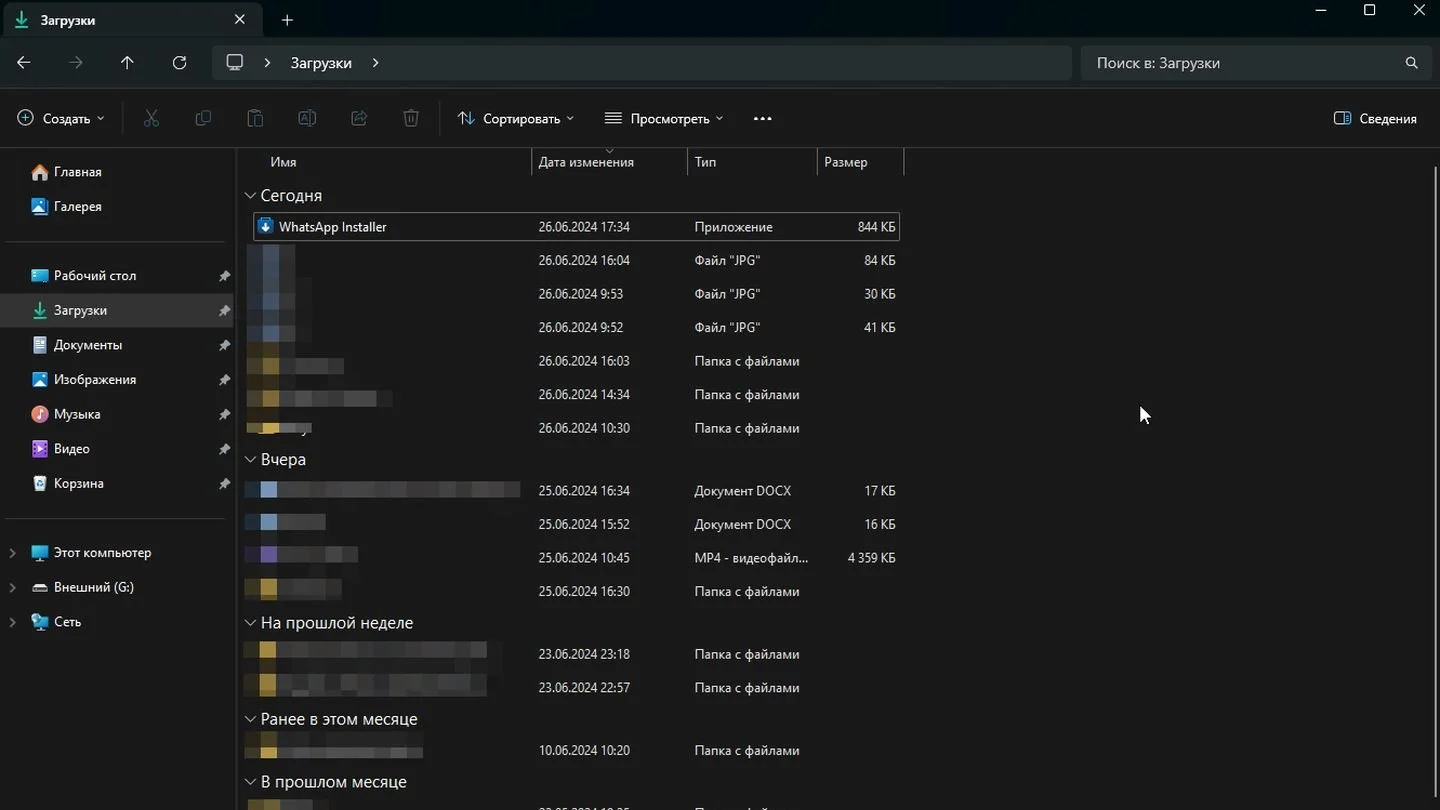This screenshot has height=810, width=1440.
Task: Select the folder dated 10.06.2024 10:20
Action: [x=577, y=750]
